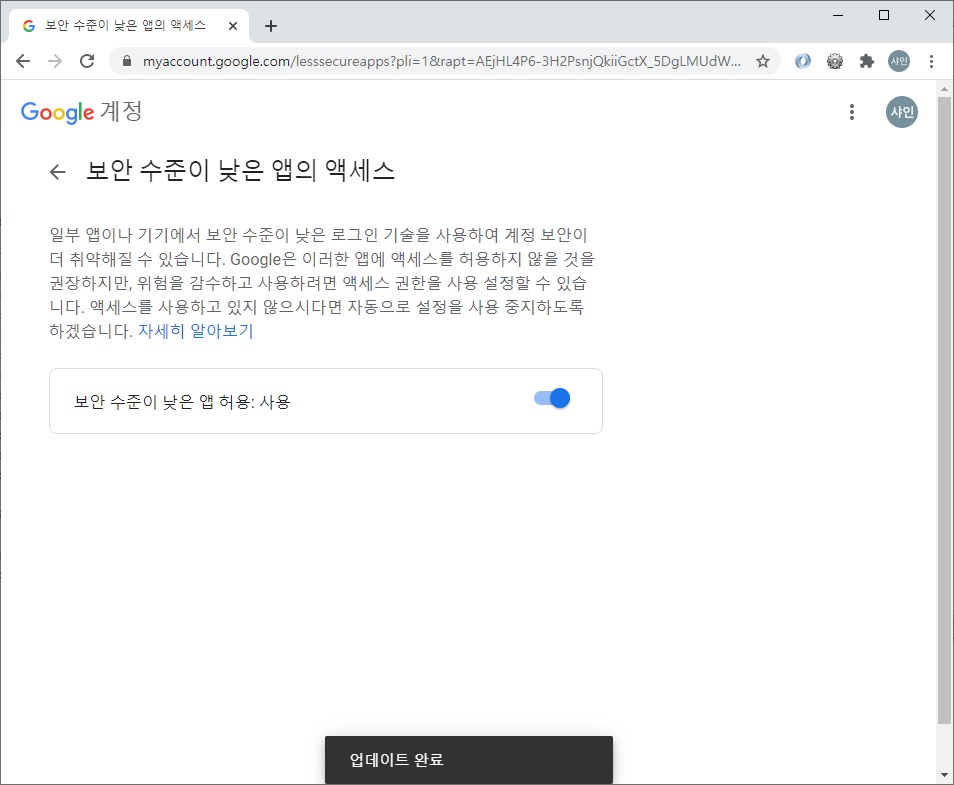Click the 보안 수준이 낮은 앱의 액세스 heading

pos(240,170)
